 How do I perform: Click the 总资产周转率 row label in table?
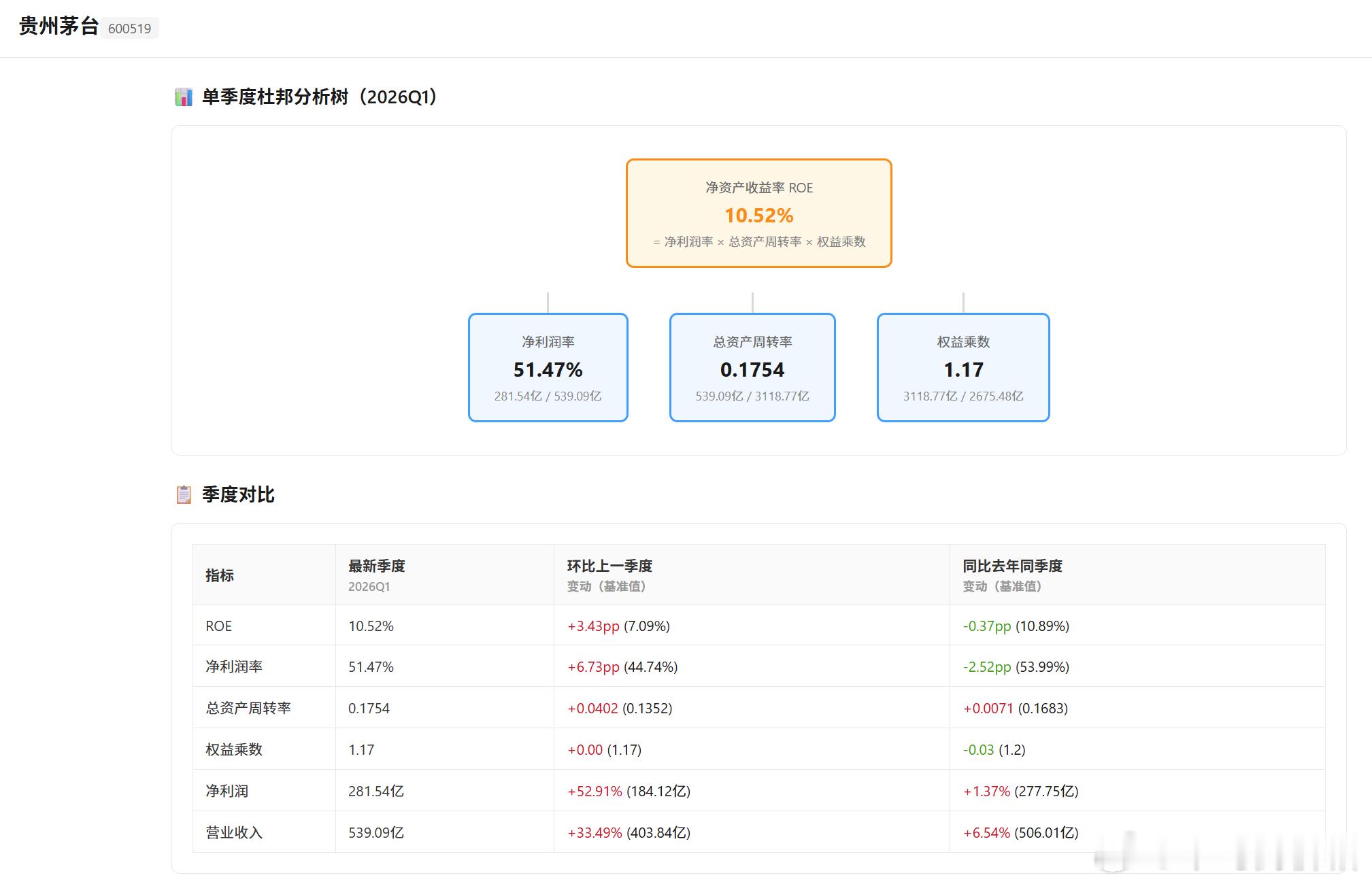point(248,709)
